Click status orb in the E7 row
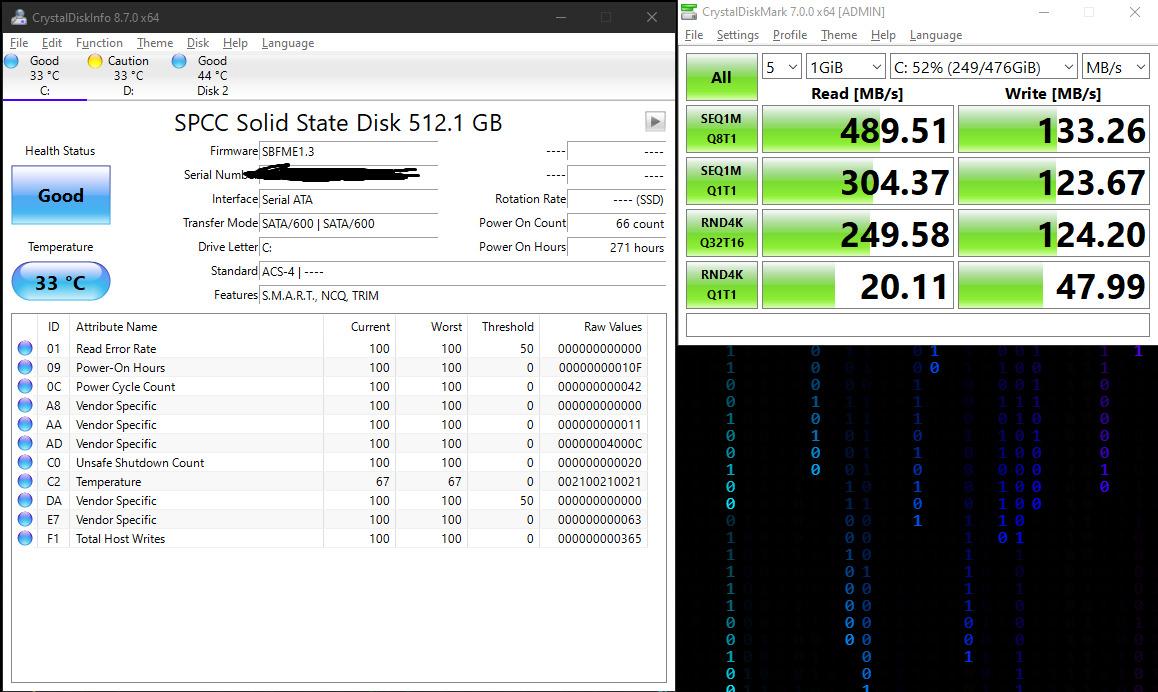The width and height of the screenshot is (1158, 692). (25, 519)
